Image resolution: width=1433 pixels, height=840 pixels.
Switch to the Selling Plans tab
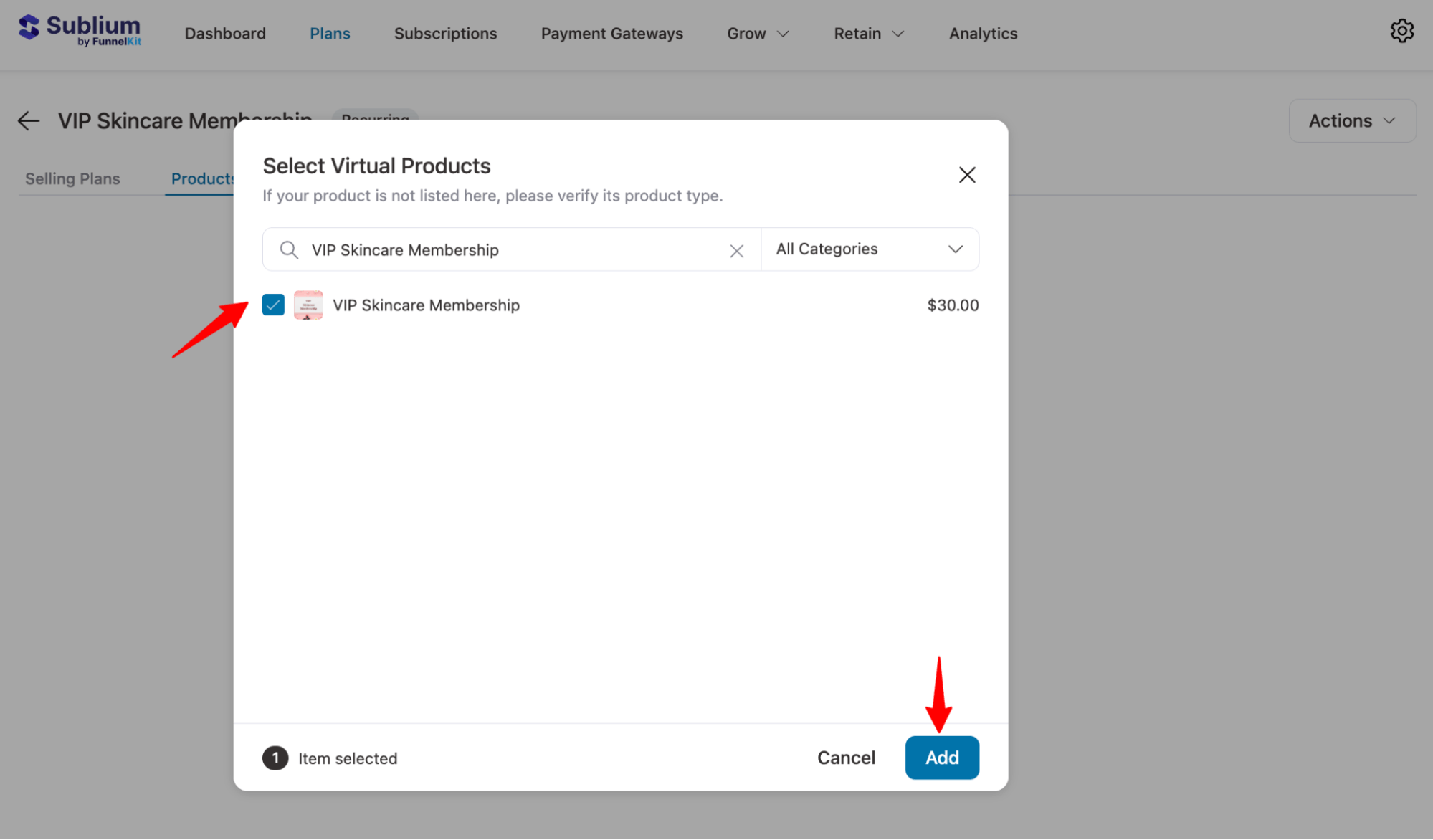coord(72,178)
